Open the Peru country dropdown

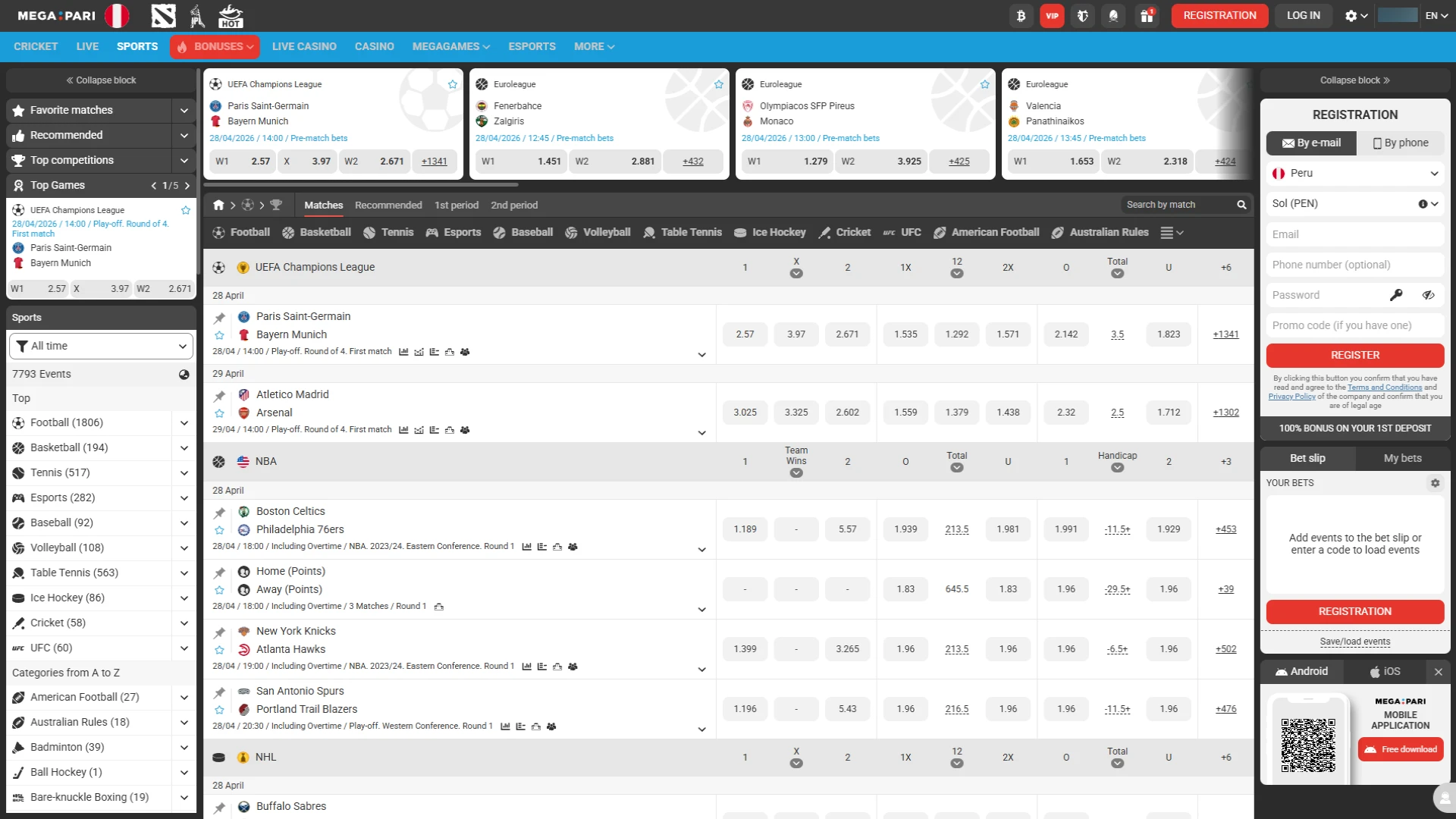point(1355,174)
